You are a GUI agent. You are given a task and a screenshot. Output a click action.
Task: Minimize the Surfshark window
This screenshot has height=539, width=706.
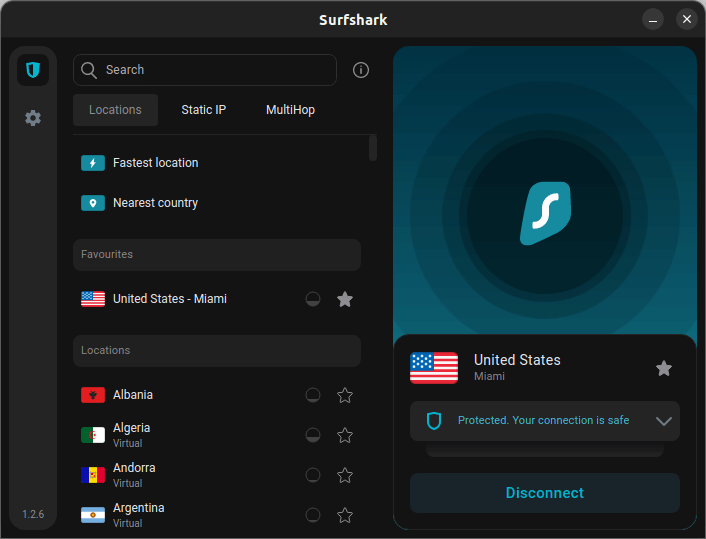[x=652, y=19]
